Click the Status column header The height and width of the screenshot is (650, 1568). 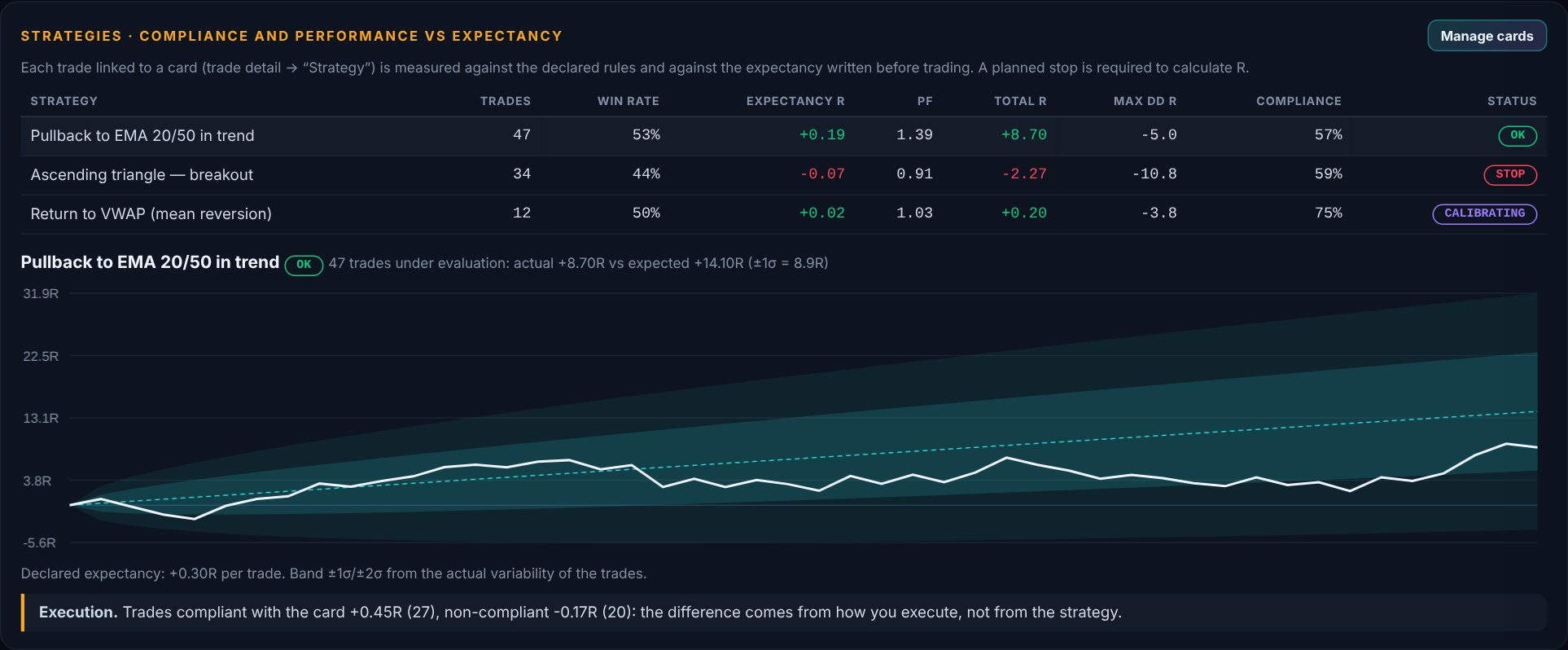point(1512,101)
